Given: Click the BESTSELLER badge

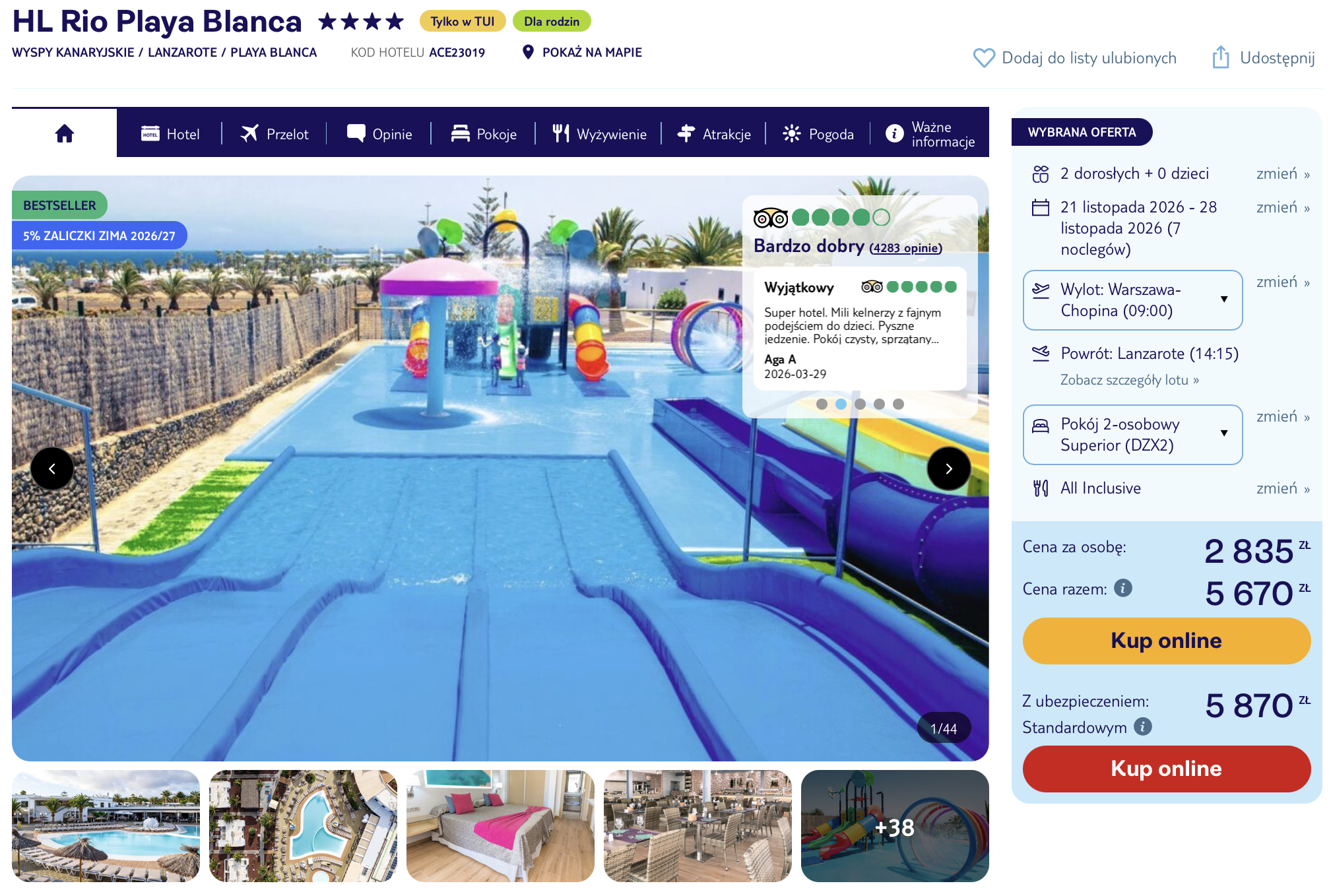Looking at the screenshot, I should pos(59,205).
